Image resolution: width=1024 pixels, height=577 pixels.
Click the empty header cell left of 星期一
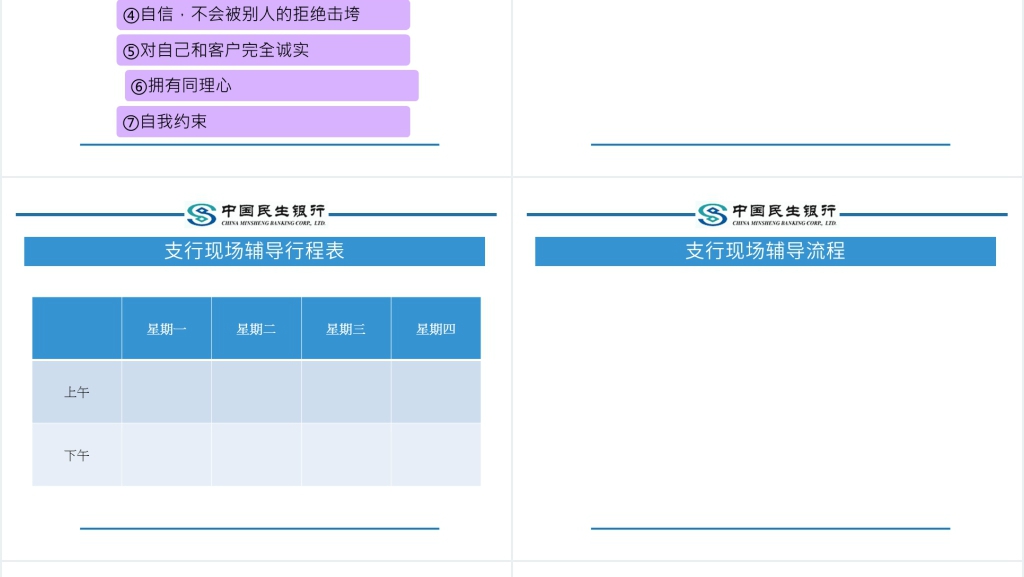77,329
